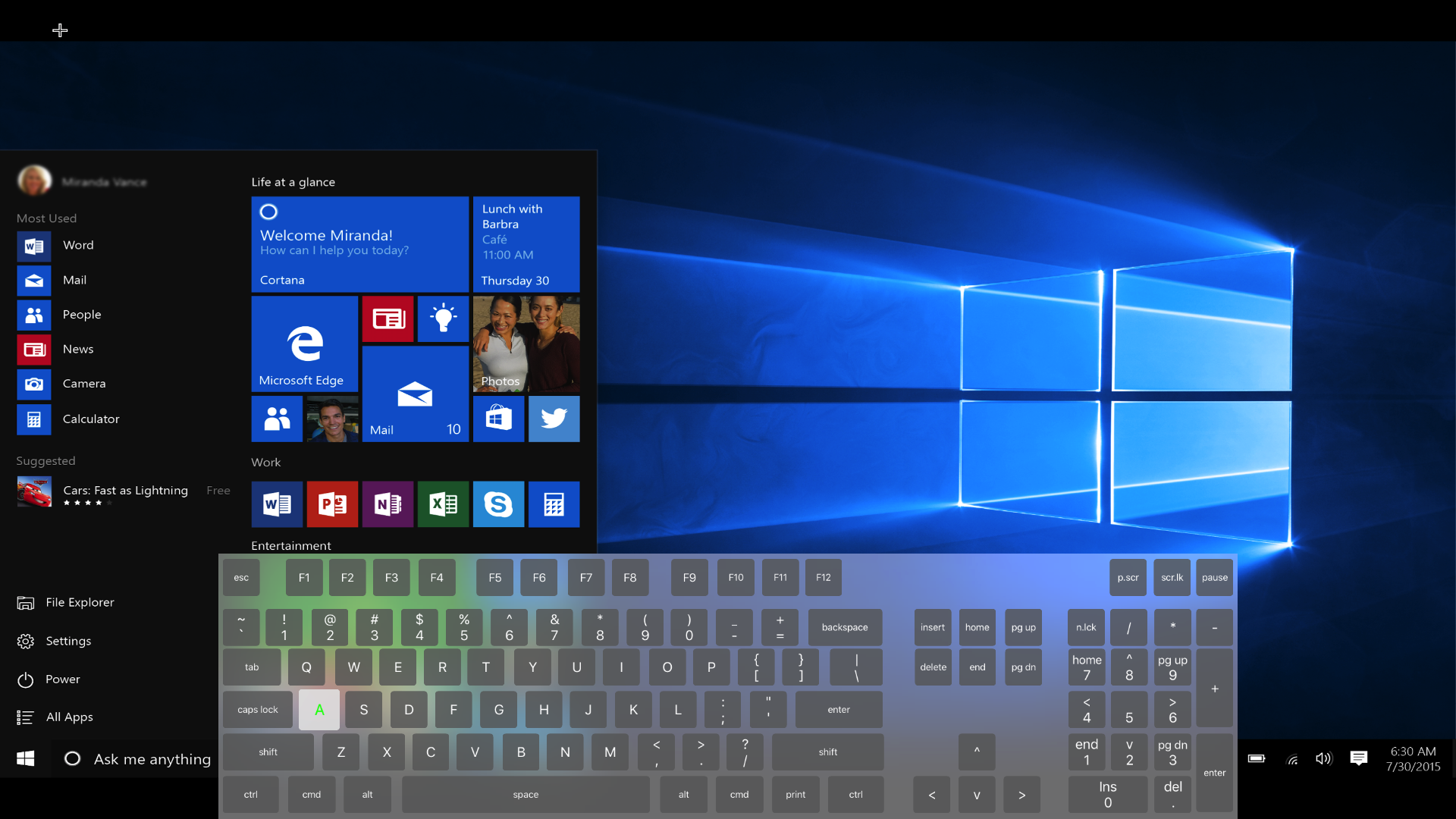The image size is (1456, 819).
Task: Open File Explorer from Start menu
Action: pos(80,602)
